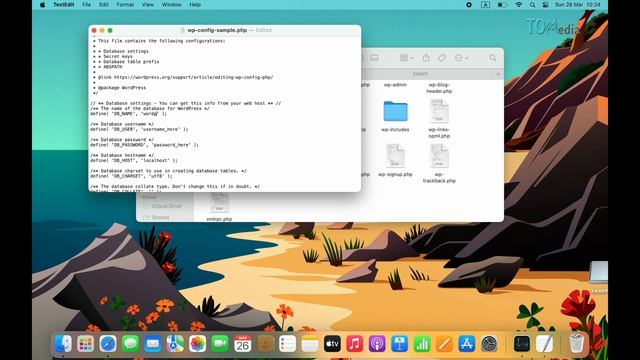The height and width of the screenshot is (360, 640).
Task: Click the wp-config-sample.php title in TextEdit
Action: click(x=217, y=30)
